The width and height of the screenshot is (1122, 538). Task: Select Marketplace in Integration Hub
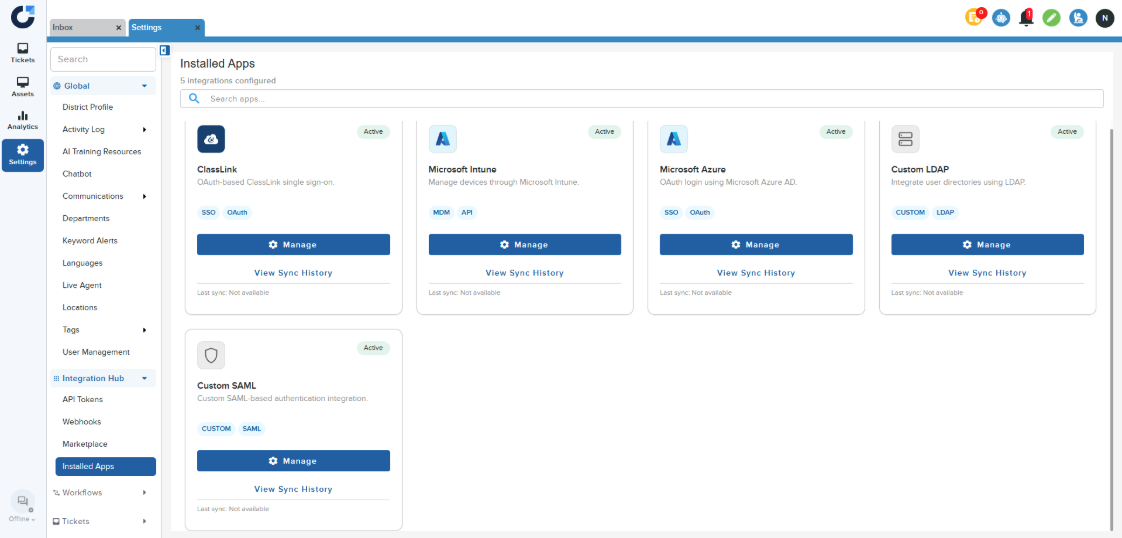(85, 444)
